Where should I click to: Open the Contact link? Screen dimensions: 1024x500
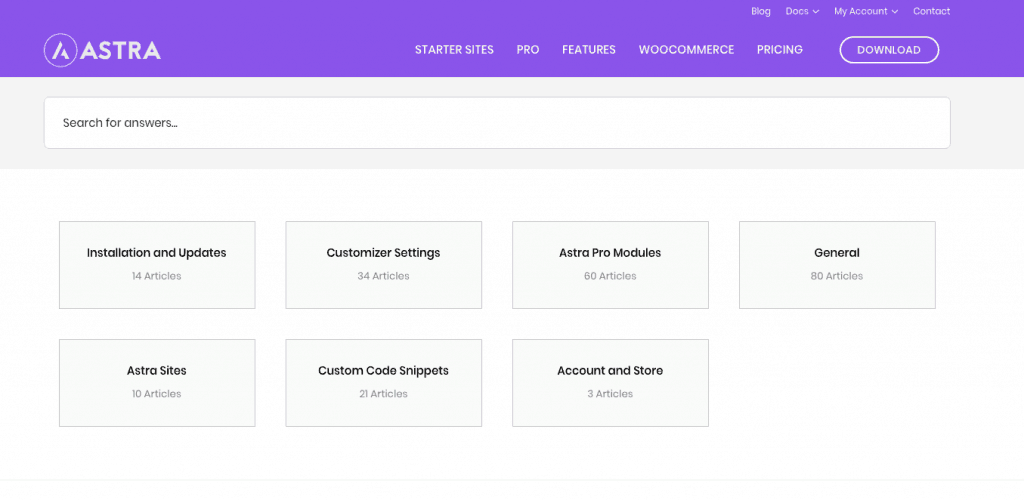[931, 11]
